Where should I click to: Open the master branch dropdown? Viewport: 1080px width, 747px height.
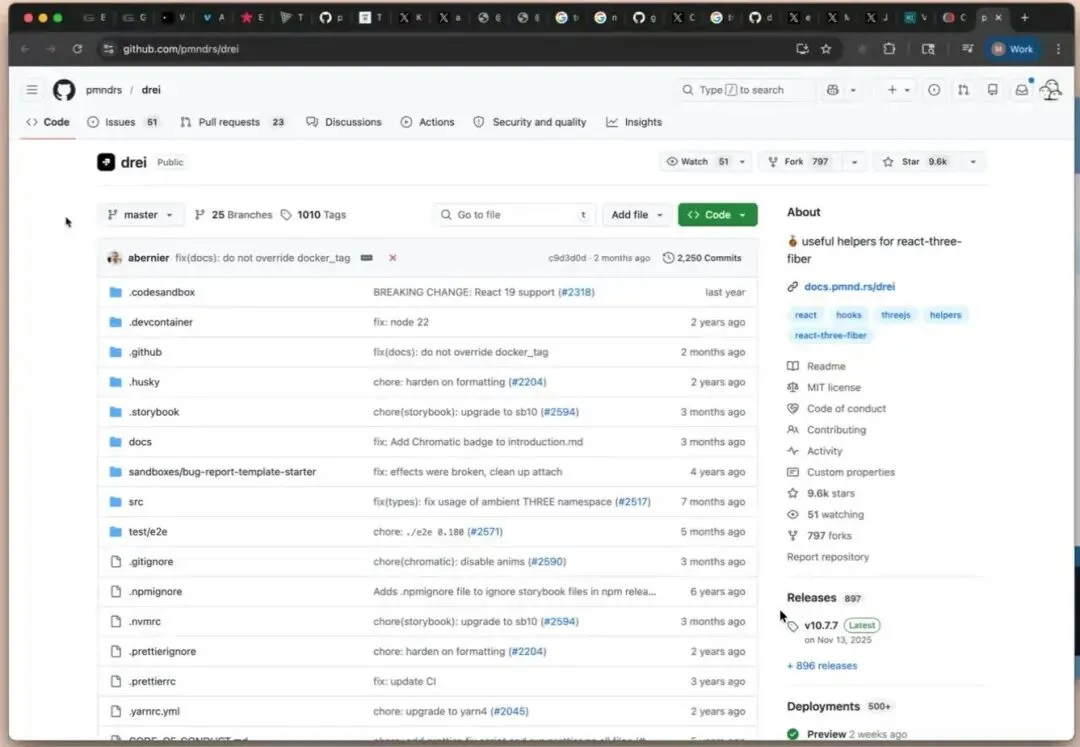click(x=141, y=215)
